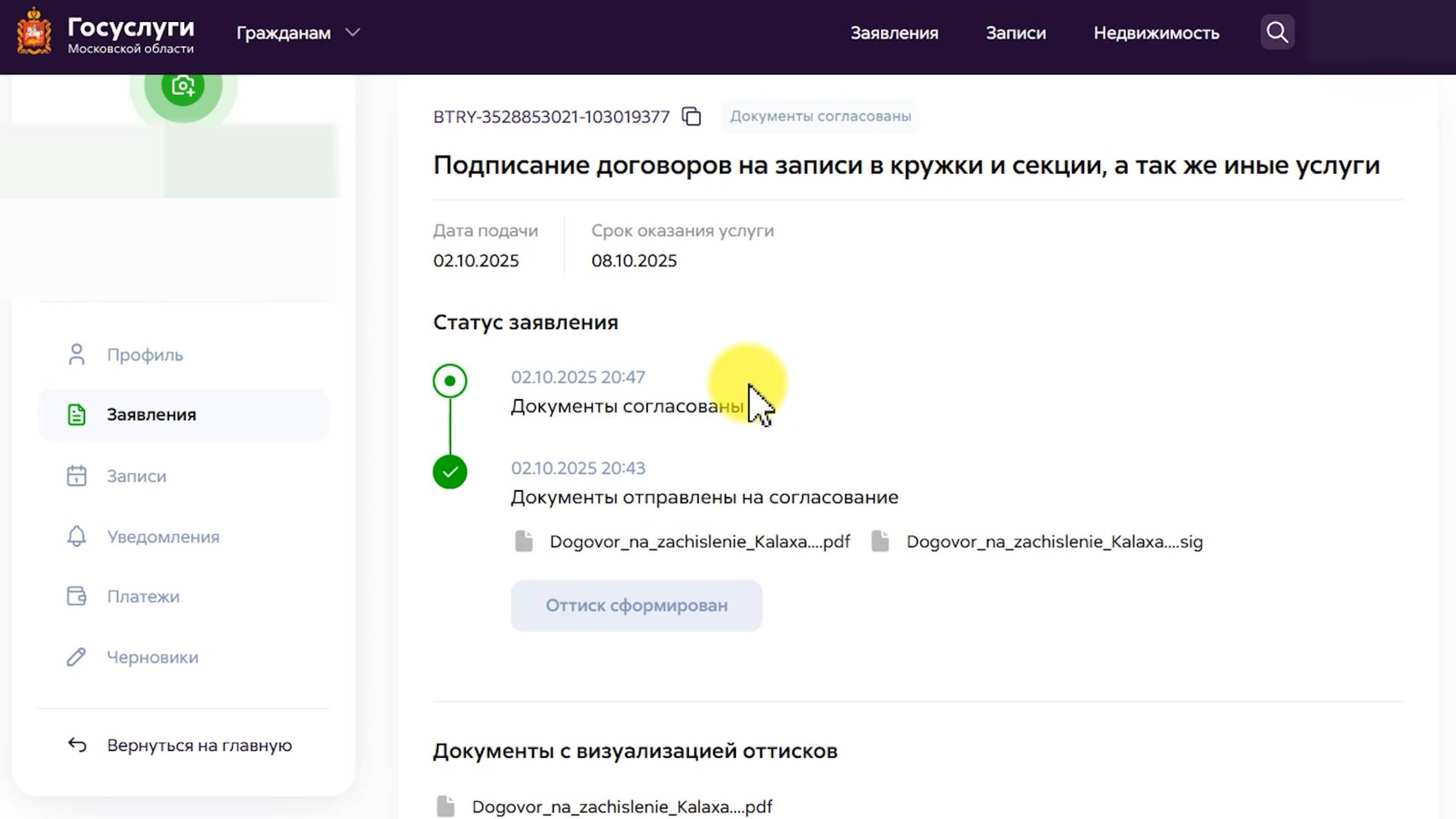Select the Черновики pencil icon

point(76,657)
